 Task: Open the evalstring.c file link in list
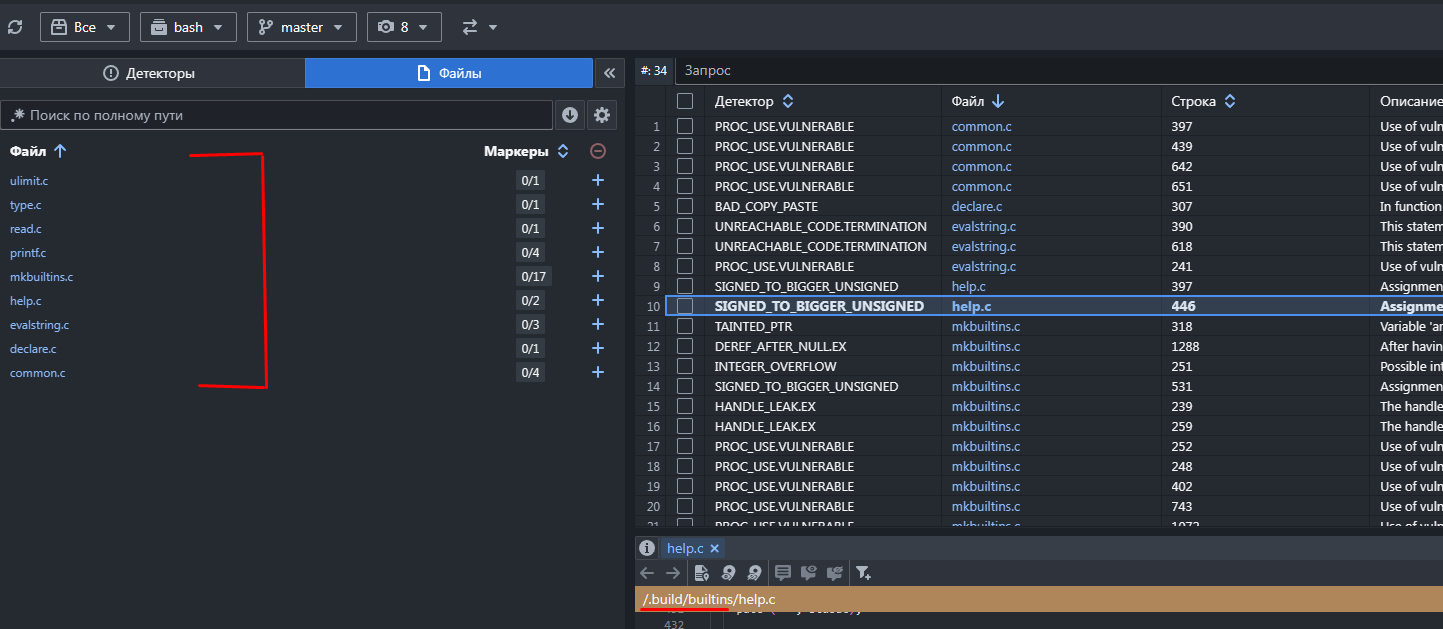(x=39, y=325)
